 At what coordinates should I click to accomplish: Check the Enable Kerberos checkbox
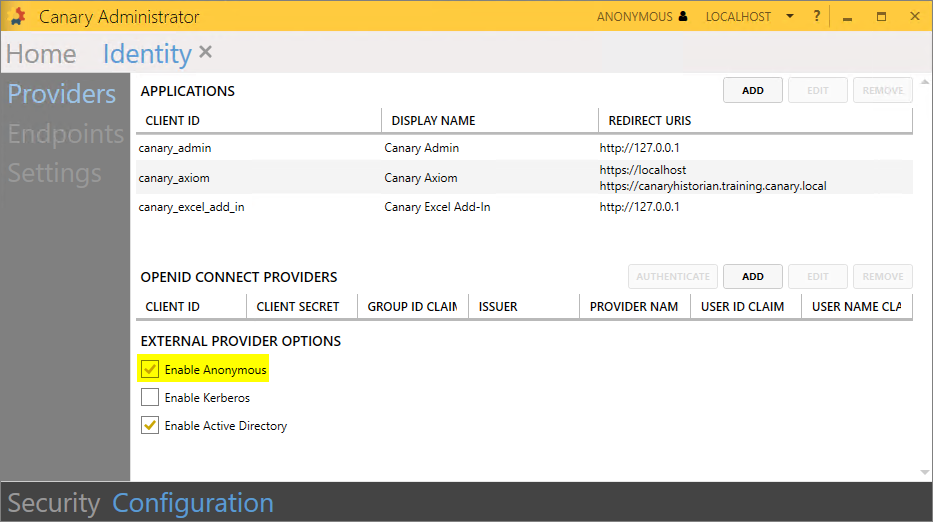pyautogui.click(x=150, y=398)
